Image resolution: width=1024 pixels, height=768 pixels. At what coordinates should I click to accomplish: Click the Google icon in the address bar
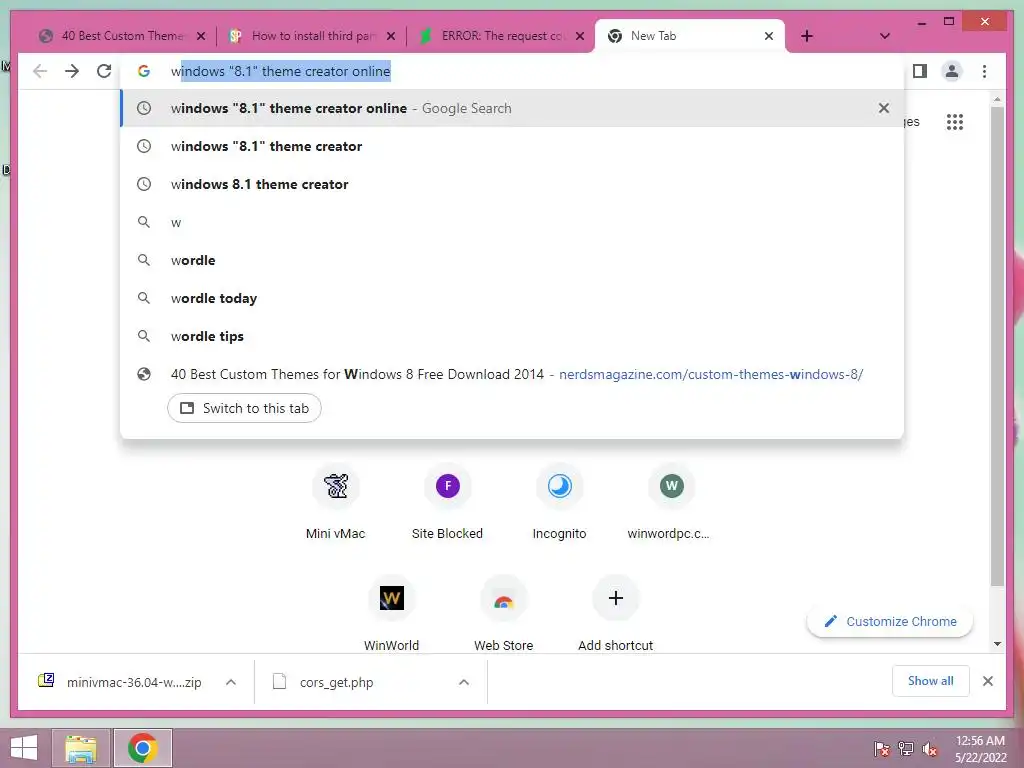click(x=144, y=71)
